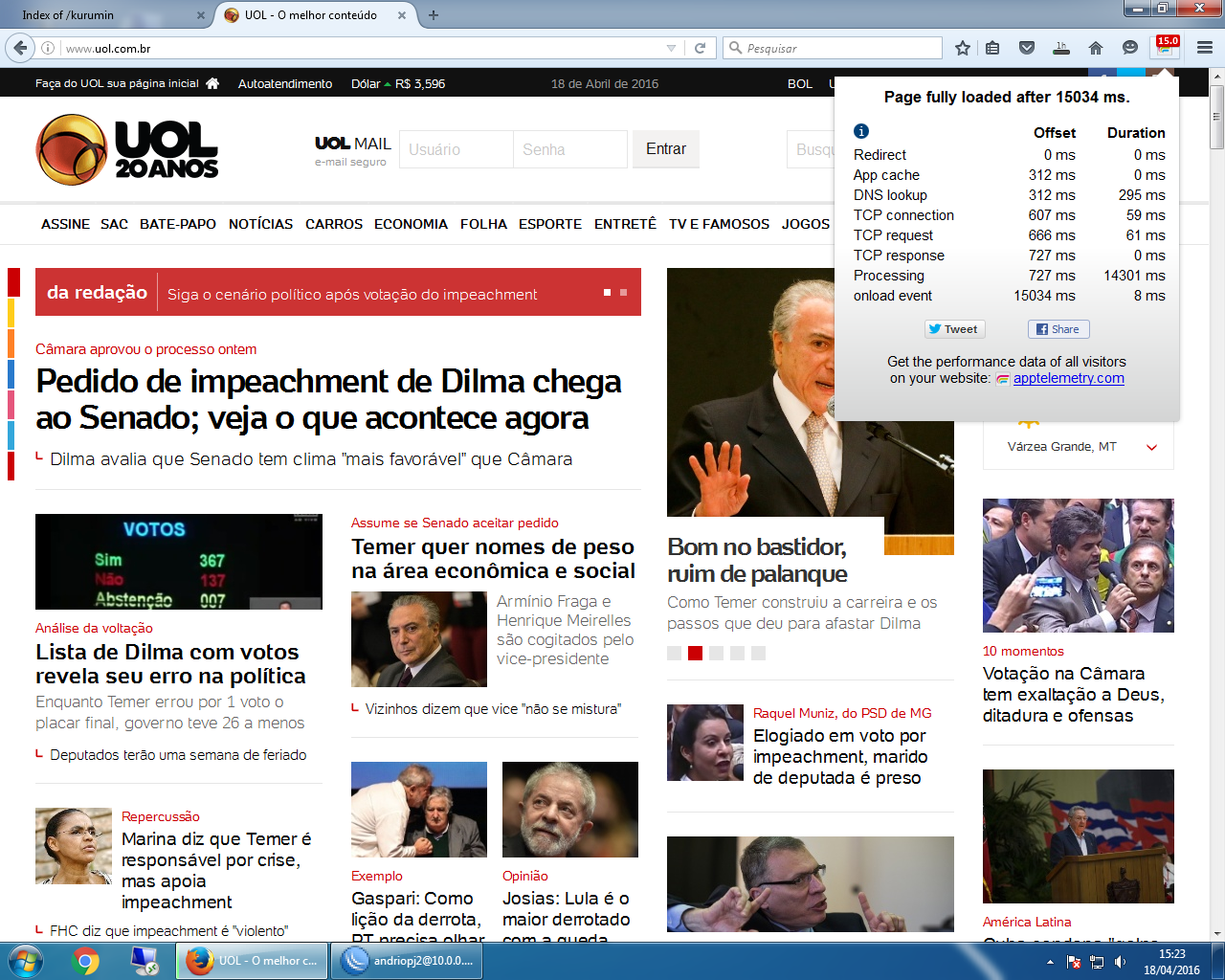The height and width of the screenshot is (980, 1225).
Task: Click the Dólar R$ 3,596 quote
Action: pos(398,83)
